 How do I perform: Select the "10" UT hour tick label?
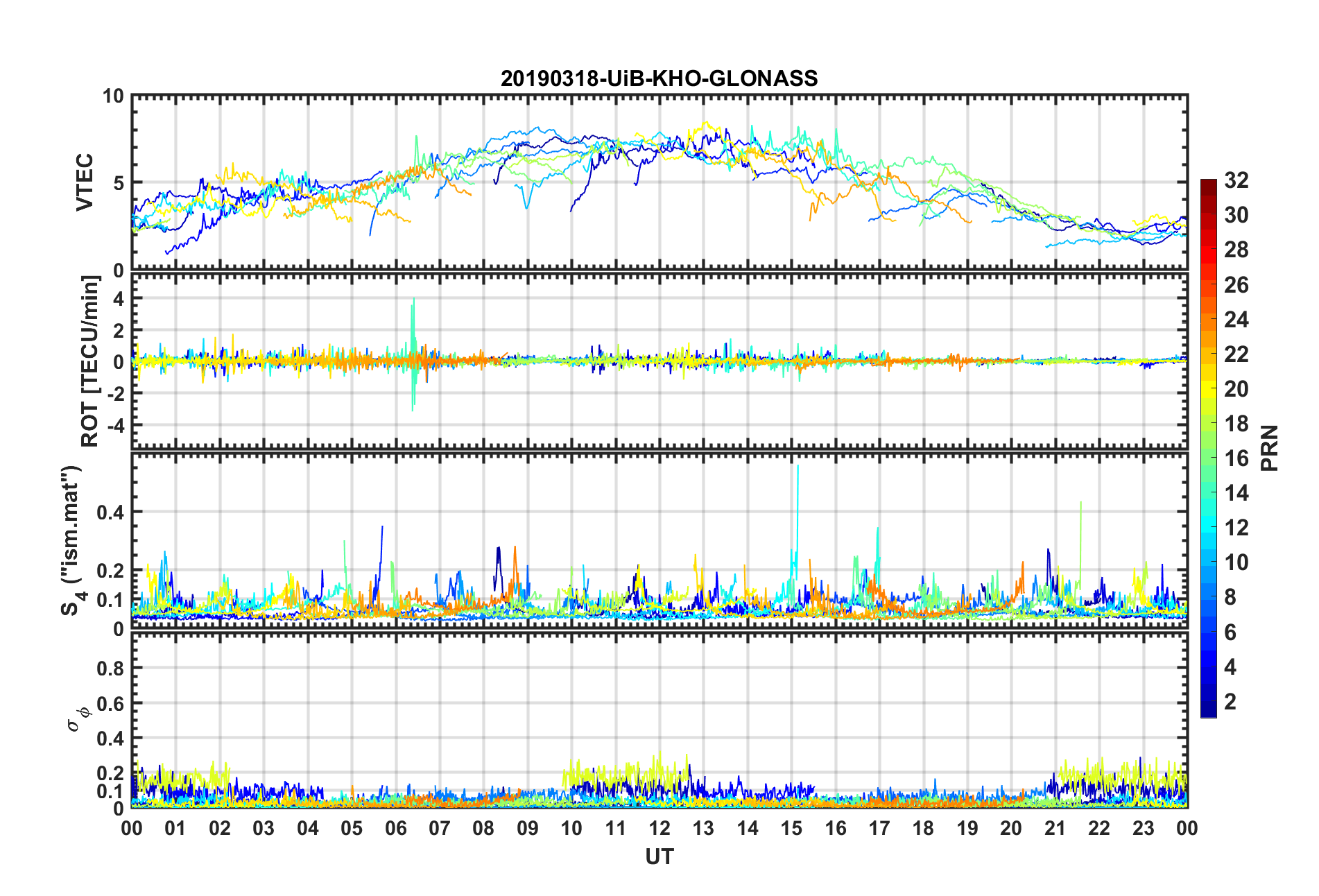[x=571, y=828]
